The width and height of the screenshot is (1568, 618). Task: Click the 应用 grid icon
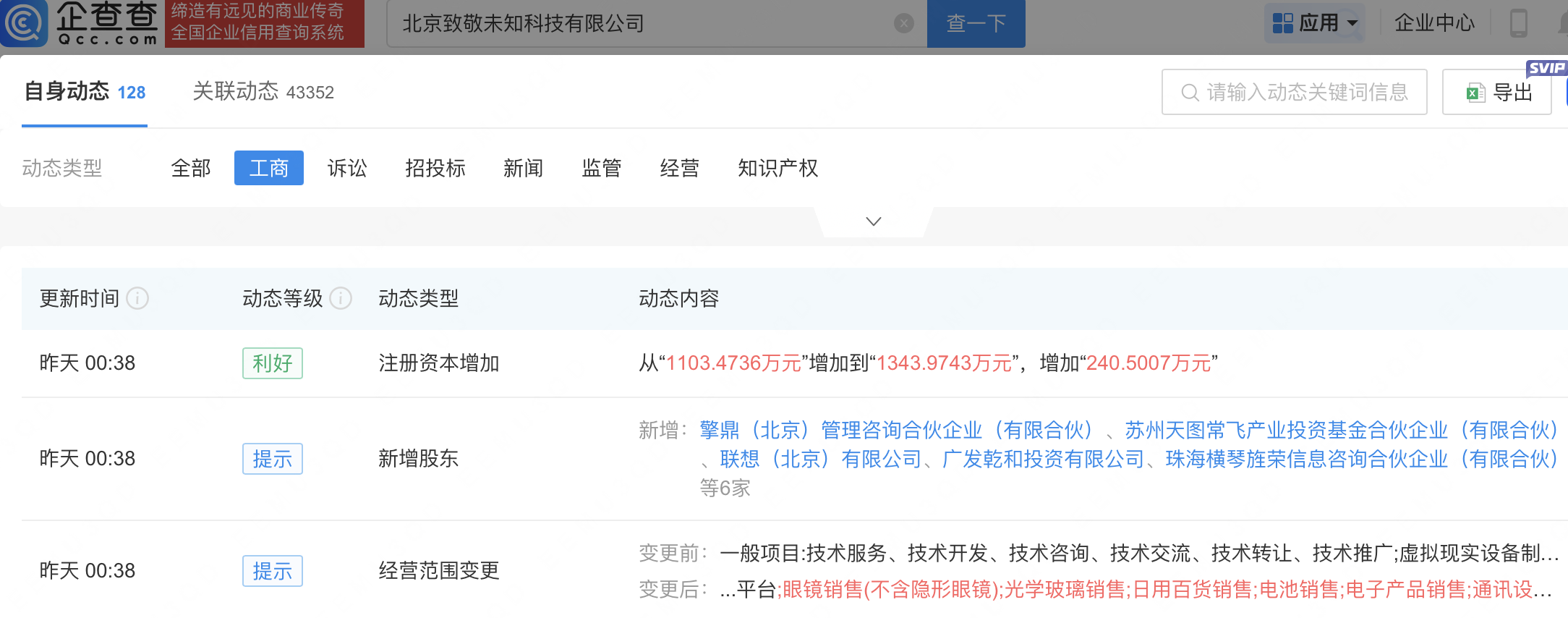point(1283,23)
